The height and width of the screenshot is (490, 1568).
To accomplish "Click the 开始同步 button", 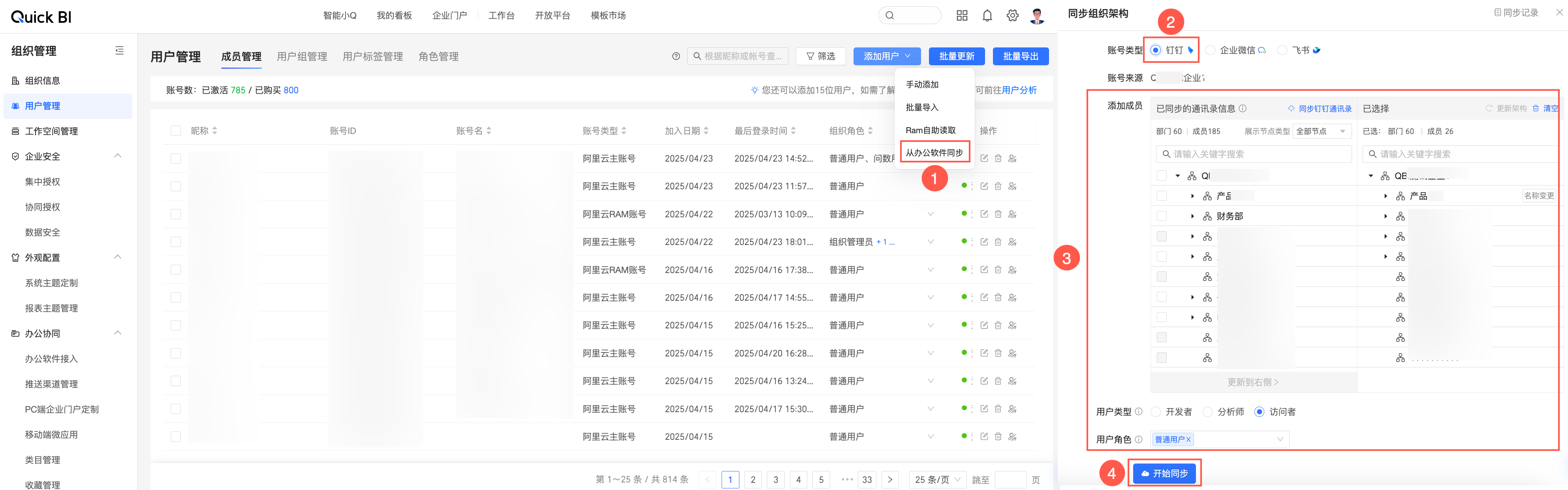I will 1164,473.
